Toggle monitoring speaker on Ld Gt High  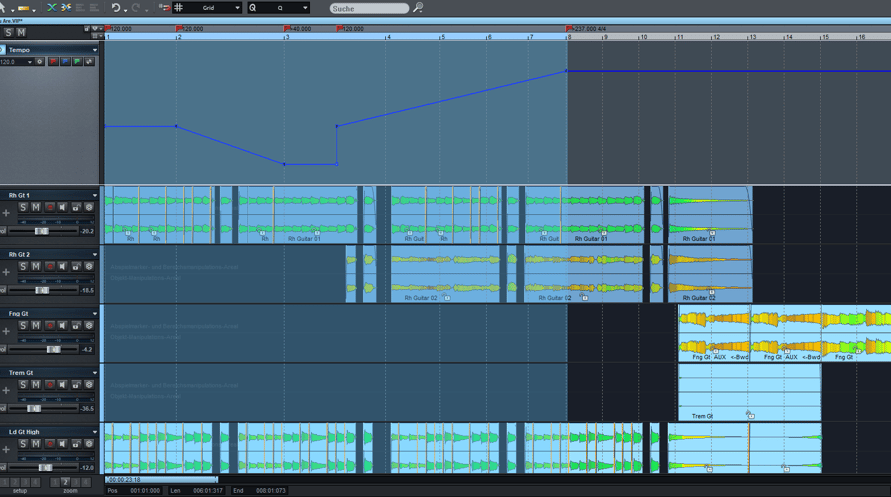[x=63, y=444]
